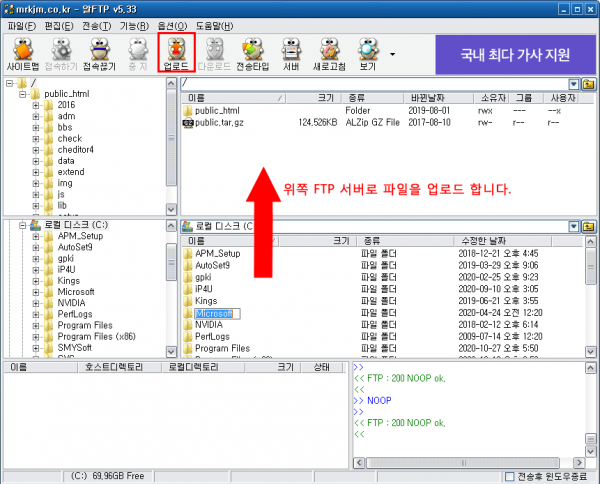Toggle 전송후 윈도우종료 checkbox
Viewport: 600px width, 484px height.
tap(509, 477)
